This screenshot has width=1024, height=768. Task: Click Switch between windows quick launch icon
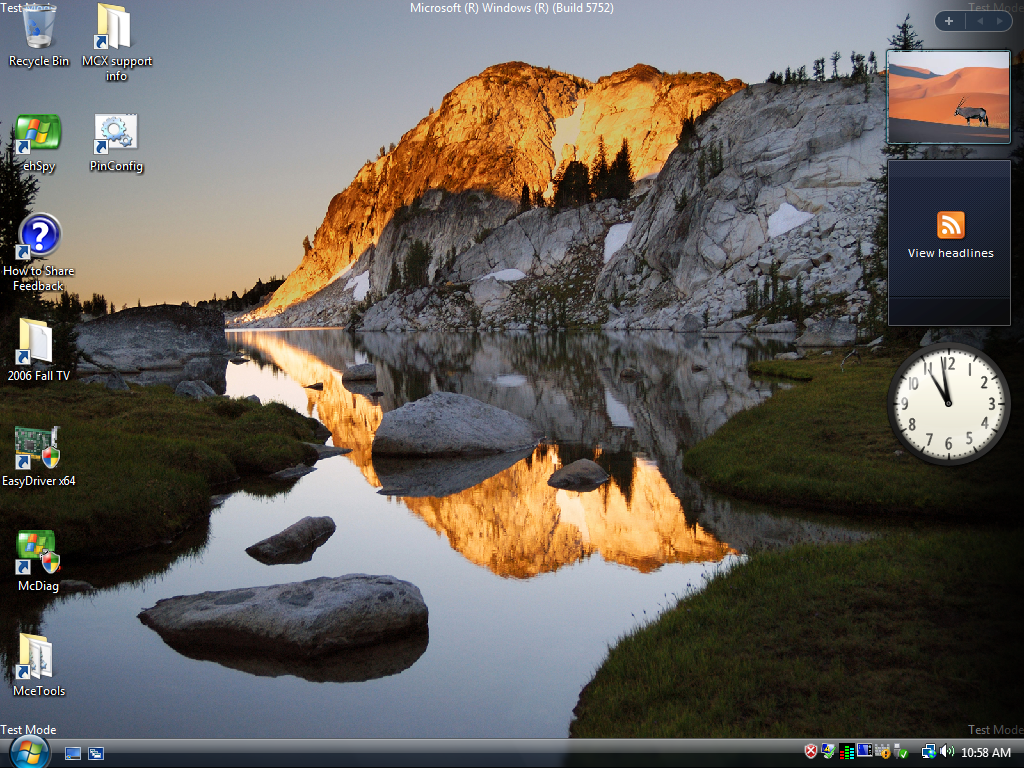[96, 753]
